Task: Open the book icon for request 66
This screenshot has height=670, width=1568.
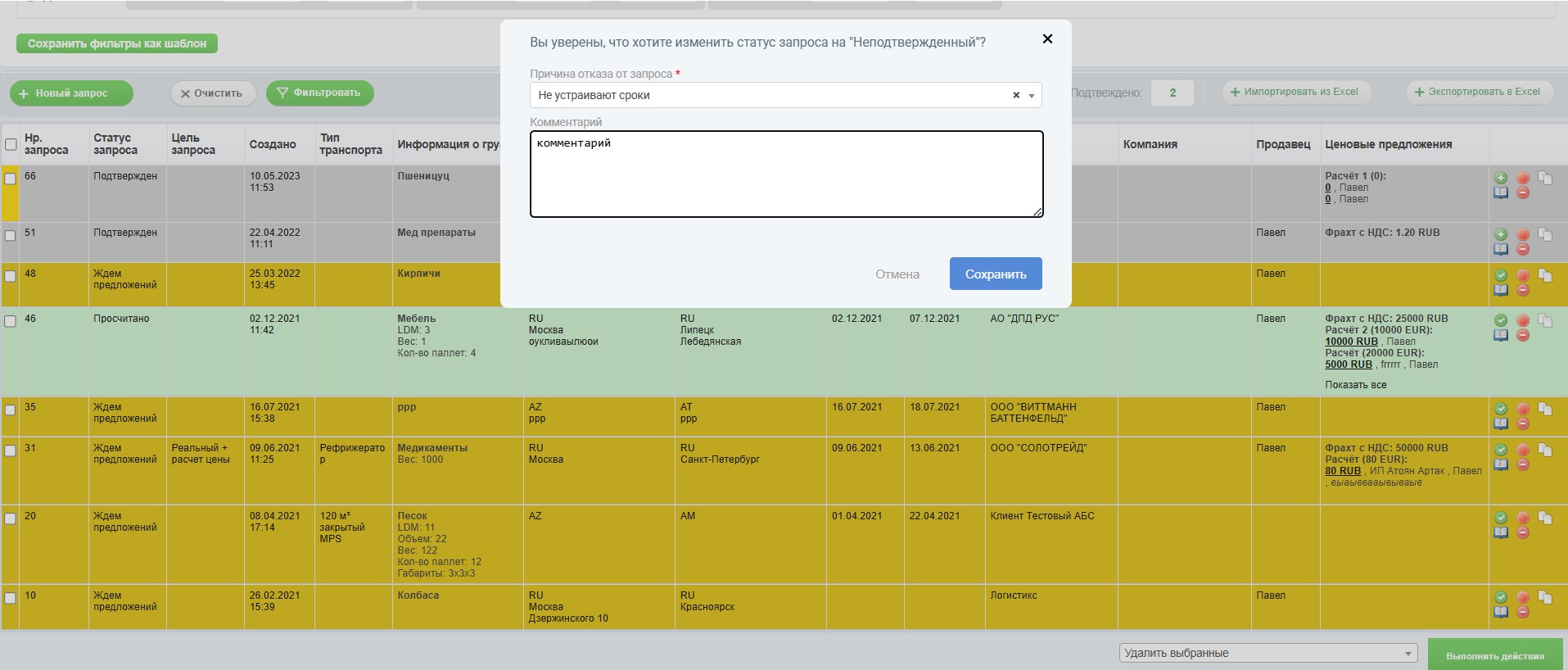Action: (x=1501, y=192)
